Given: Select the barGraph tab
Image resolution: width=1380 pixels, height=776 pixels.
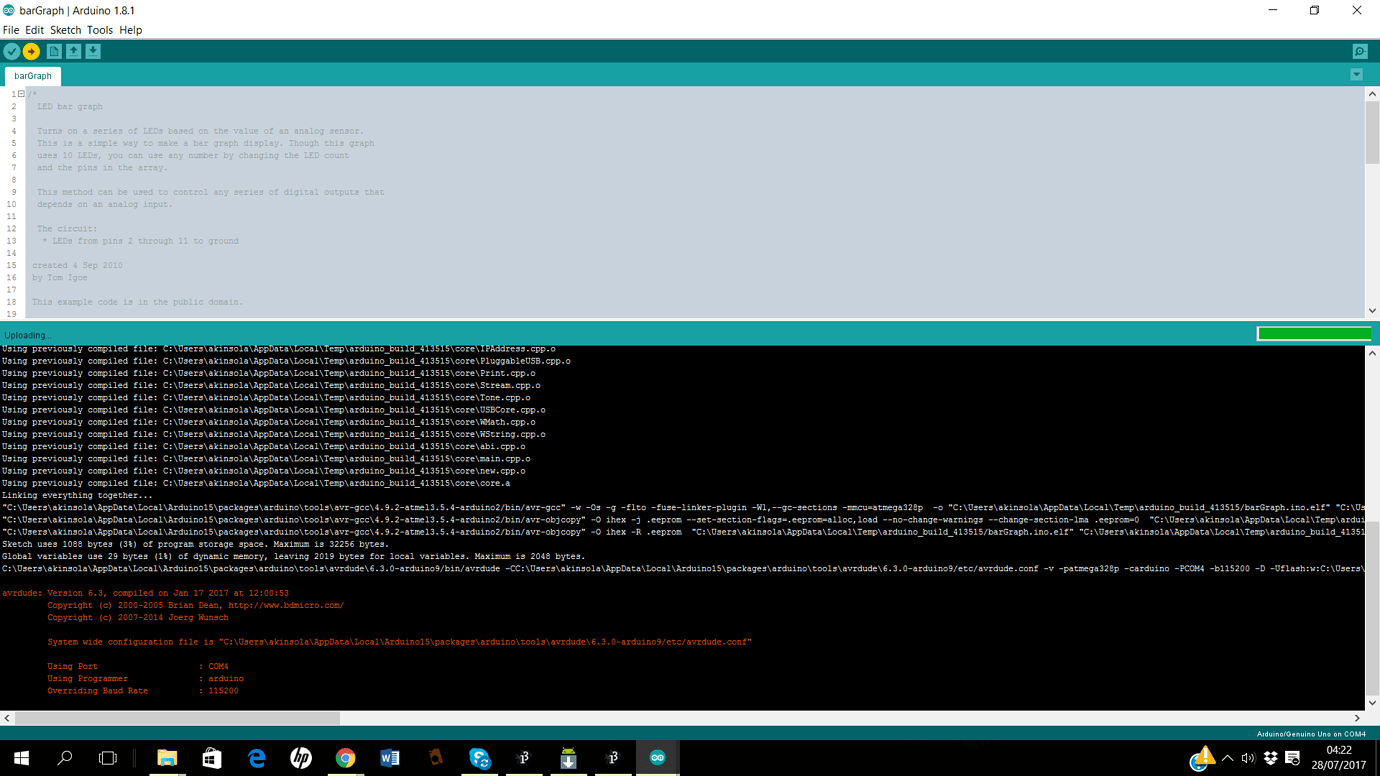Looking at the screenshot, I should pos(33,75).
